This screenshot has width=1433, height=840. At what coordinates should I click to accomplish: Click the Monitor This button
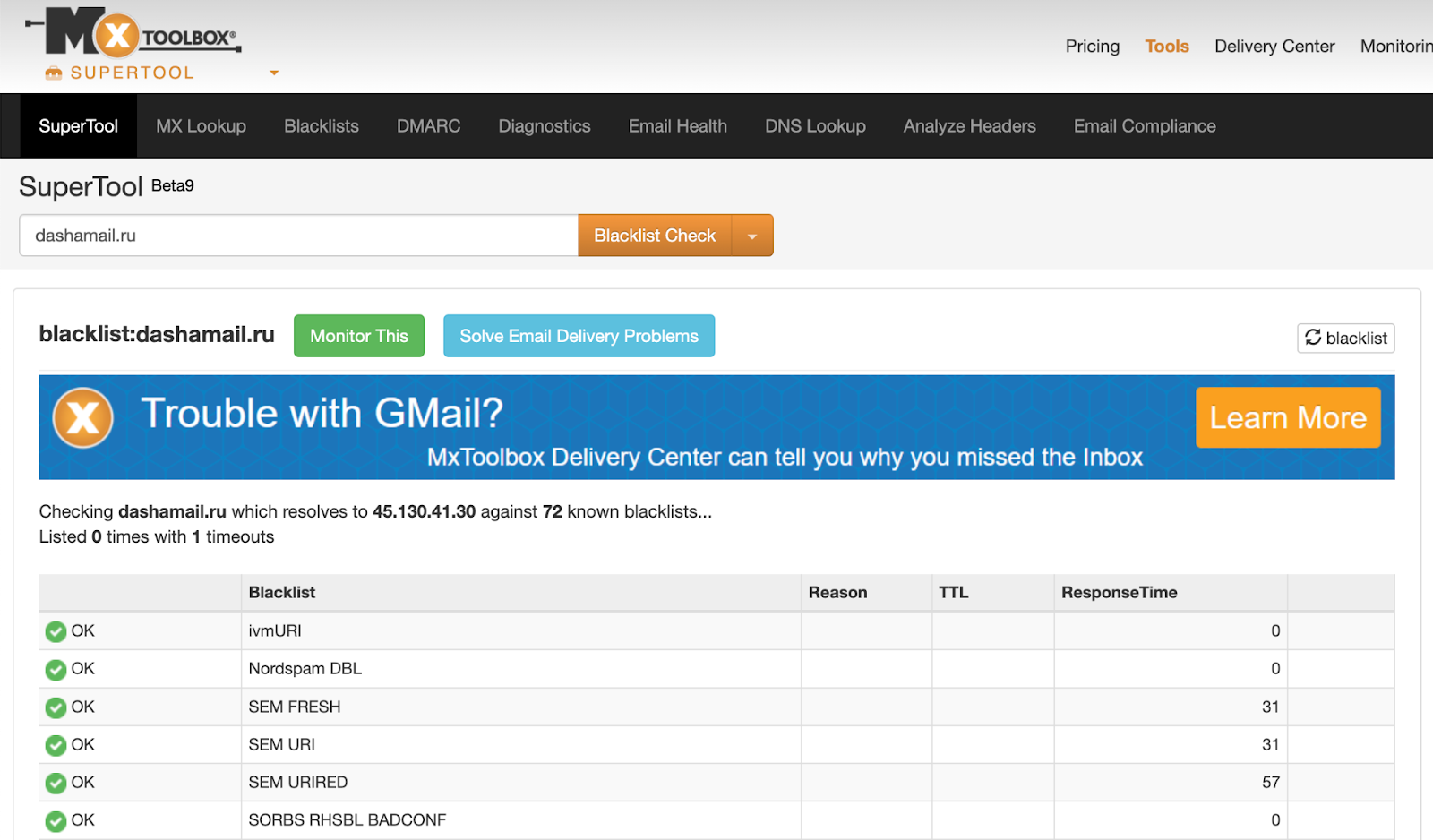359,336
